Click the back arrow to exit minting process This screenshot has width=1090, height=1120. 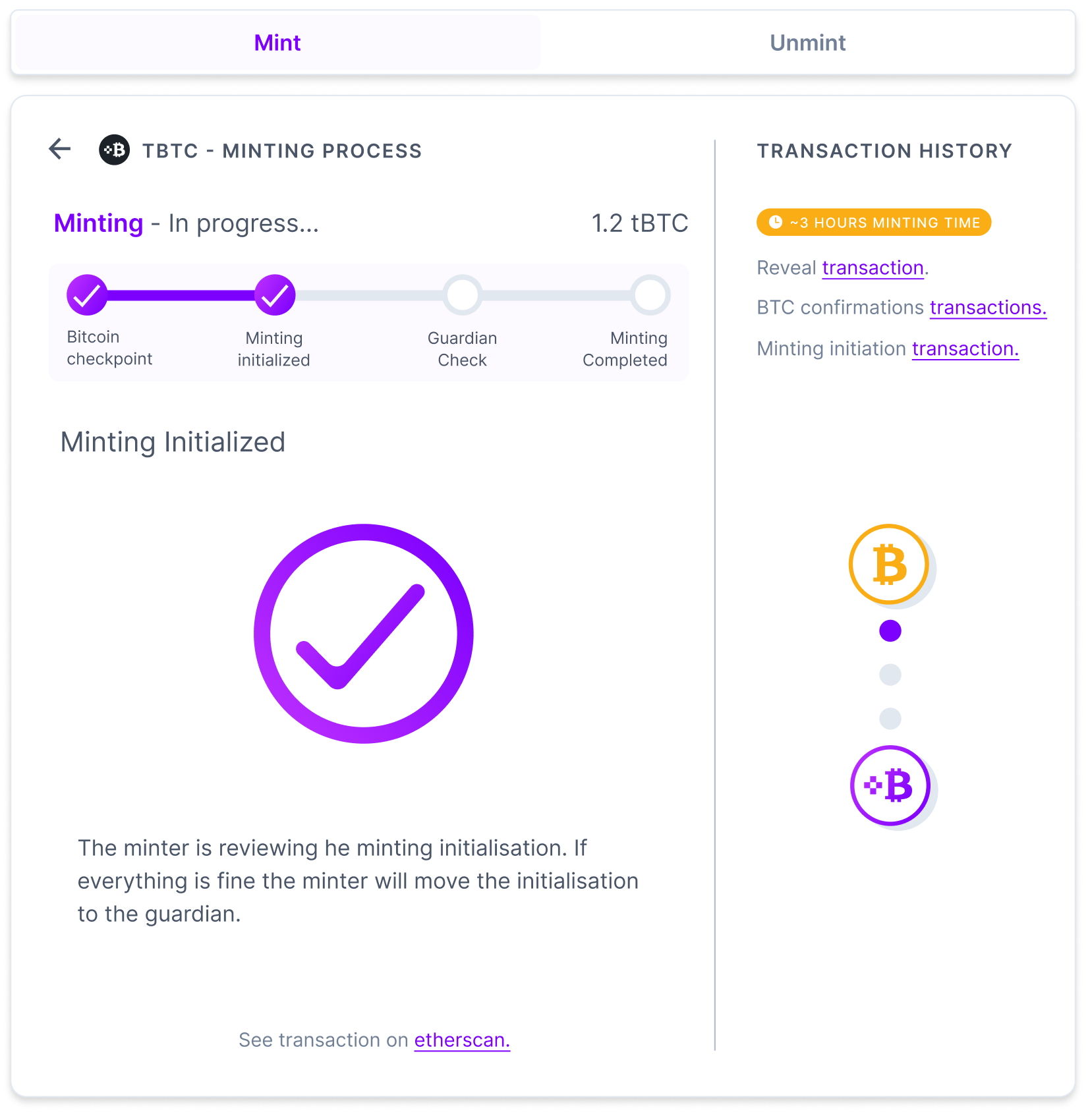59,150
